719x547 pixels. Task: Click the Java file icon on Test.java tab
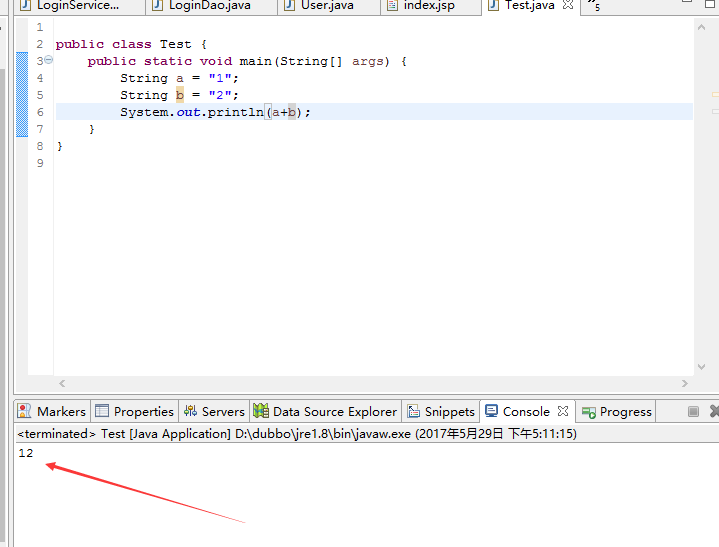click(x=494, y=6)
